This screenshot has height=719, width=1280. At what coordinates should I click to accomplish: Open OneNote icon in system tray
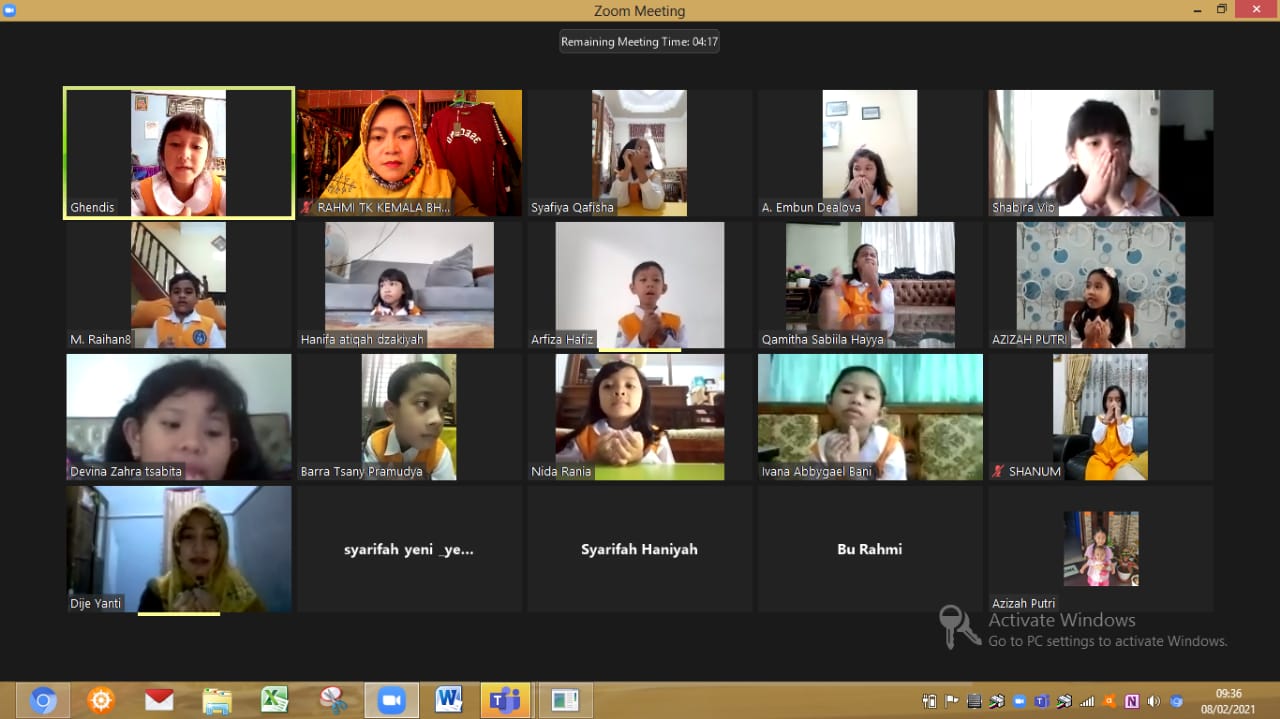[1132, 701]
